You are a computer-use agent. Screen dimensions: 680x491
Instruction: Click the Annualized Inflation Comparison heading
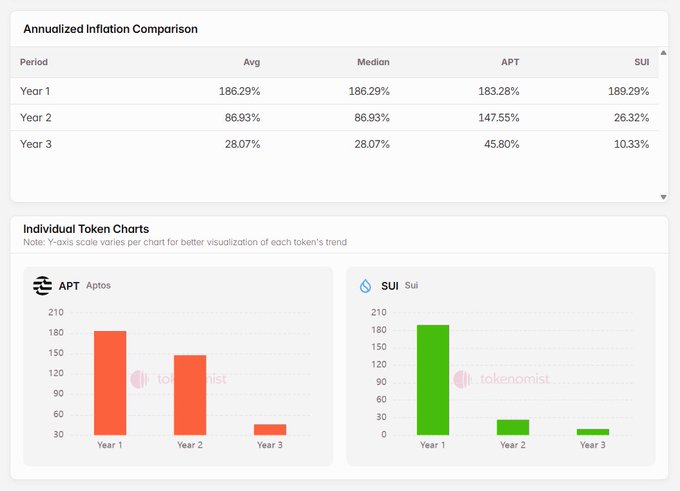(x=111, y=29)
